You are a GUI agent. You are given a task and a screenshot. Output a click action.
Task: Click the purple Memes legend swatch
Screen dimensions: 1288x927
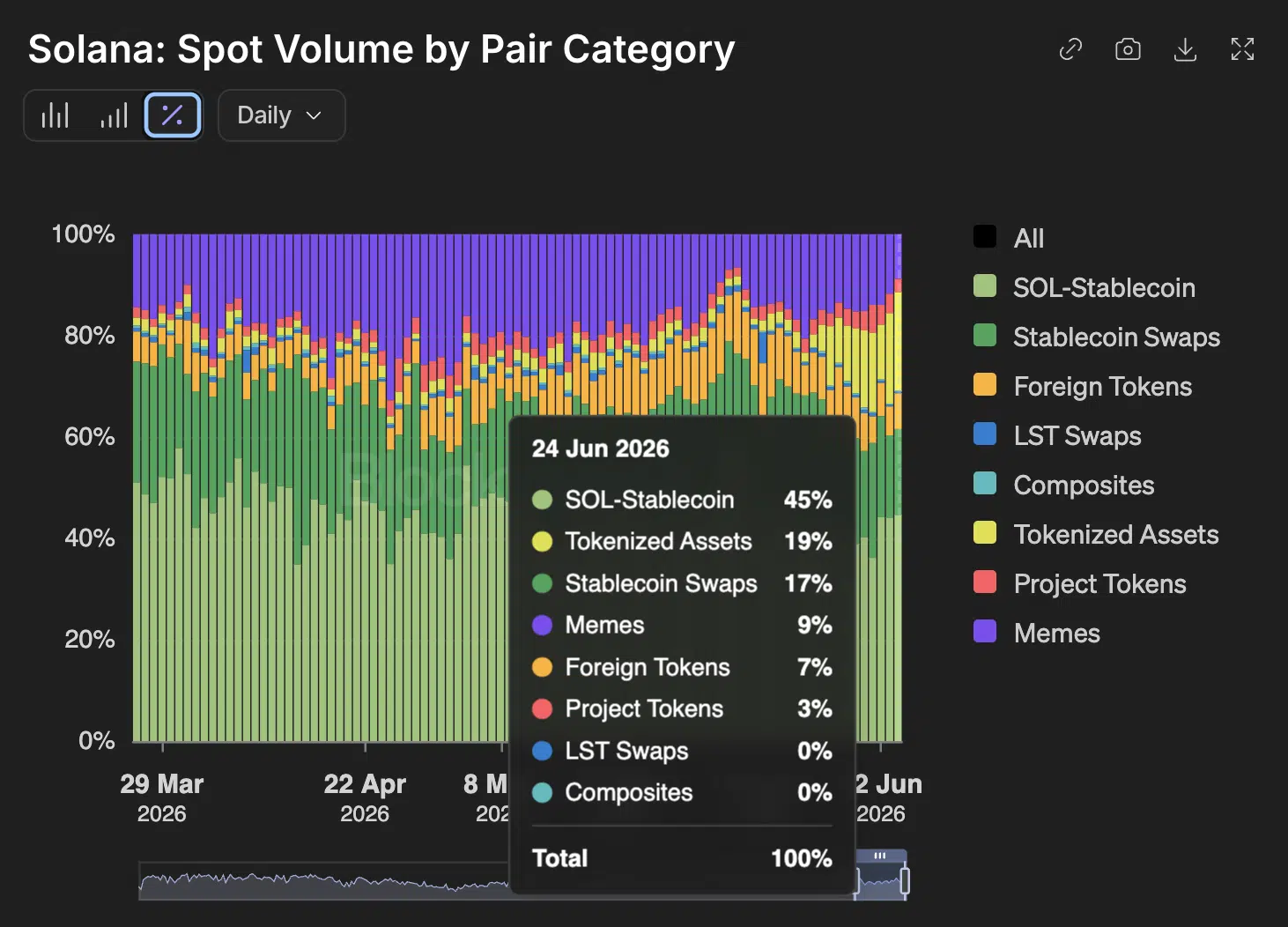pyautogui.click(x=985, y=631)
